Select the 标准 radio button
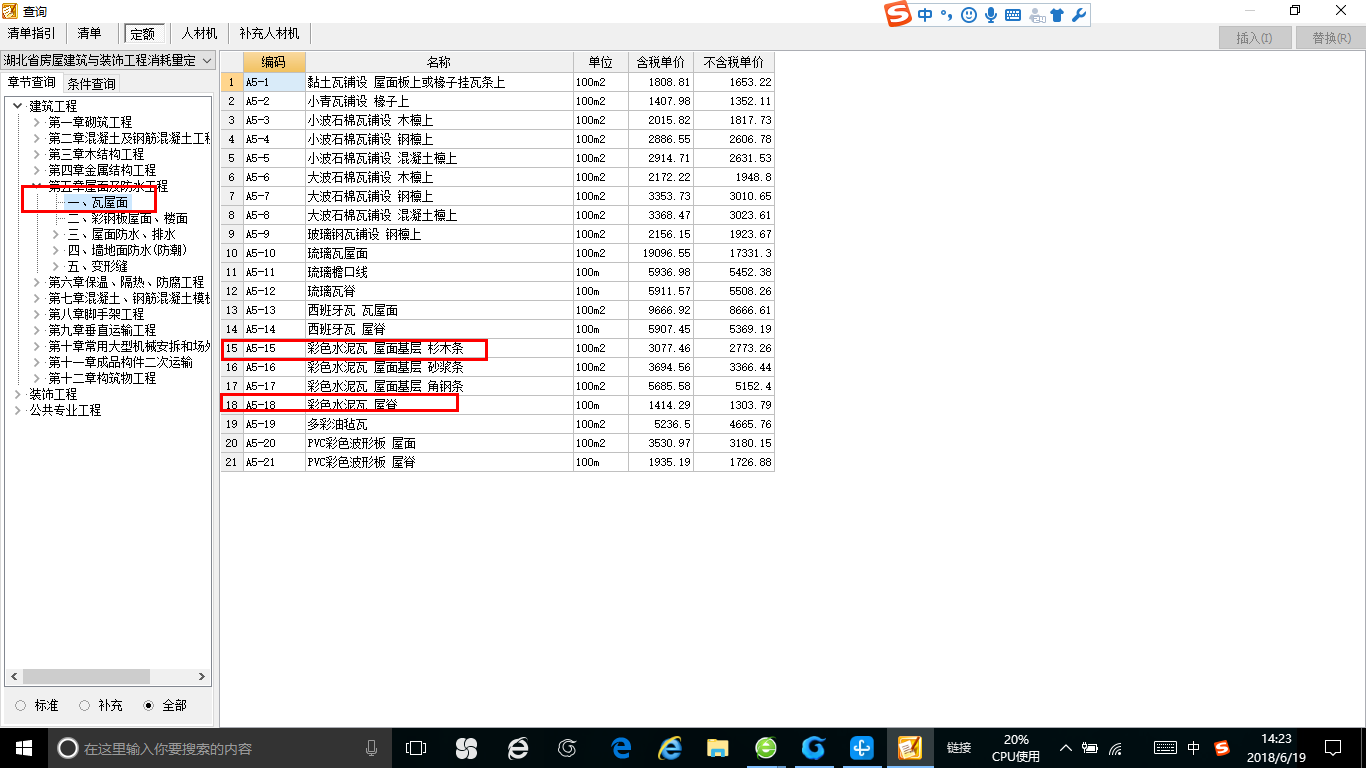This screenshot has height=768, width=1366. 21,705
